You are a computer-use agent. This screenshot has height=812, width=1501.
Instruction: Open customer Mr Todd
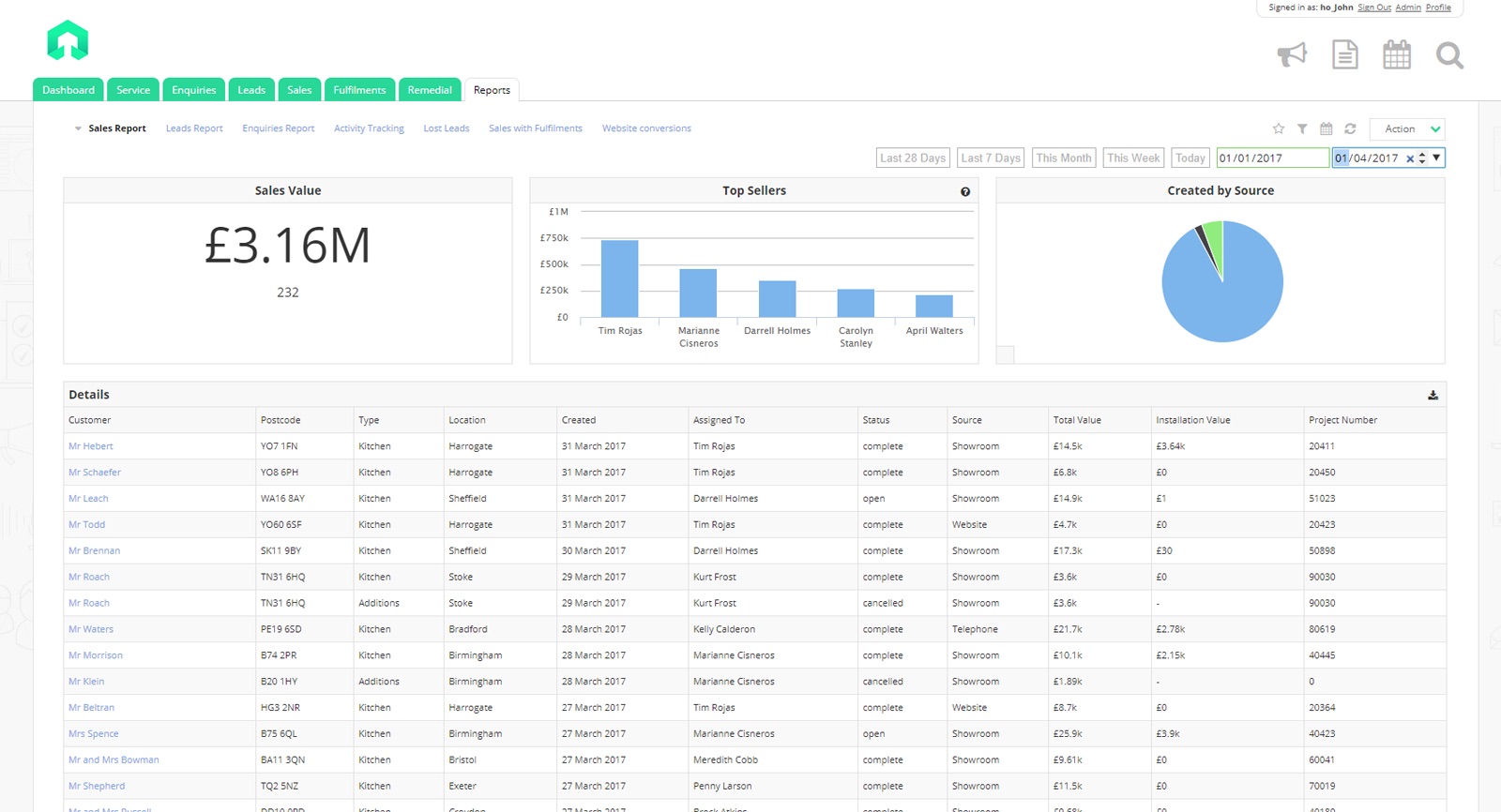(86, 525)
